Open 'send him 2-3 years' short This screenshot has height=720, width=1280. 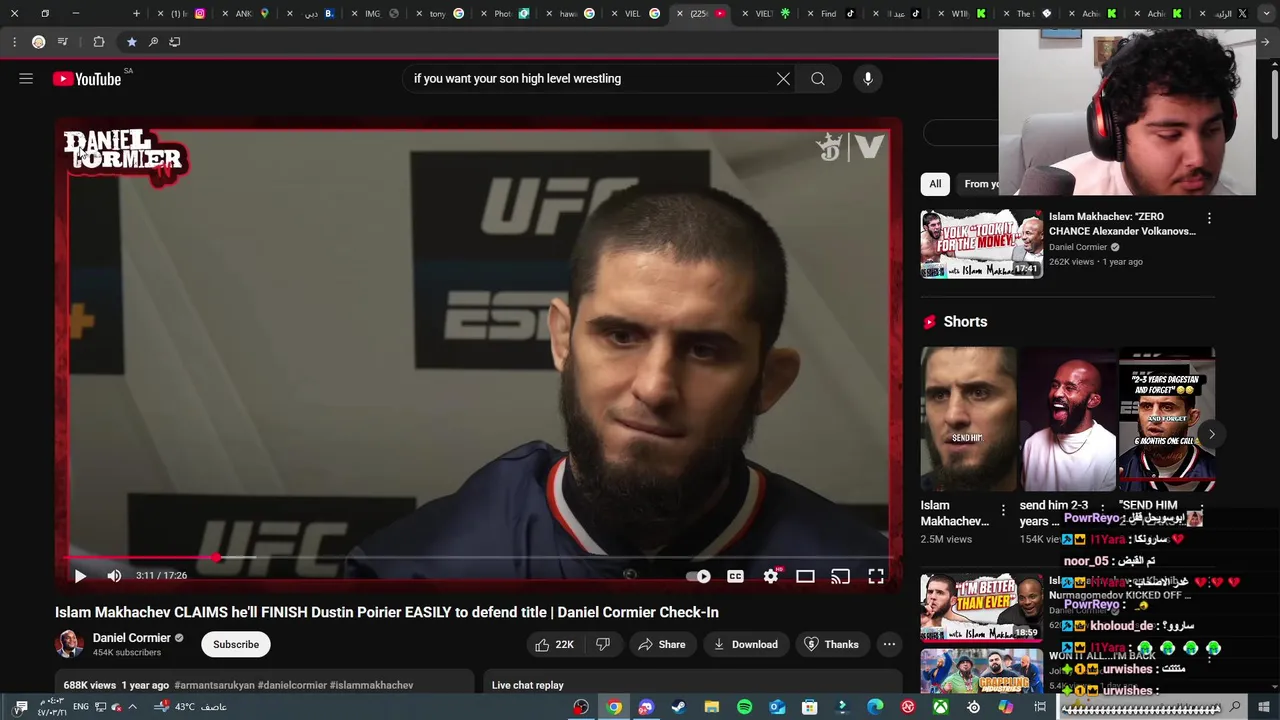pos(1068,419)
